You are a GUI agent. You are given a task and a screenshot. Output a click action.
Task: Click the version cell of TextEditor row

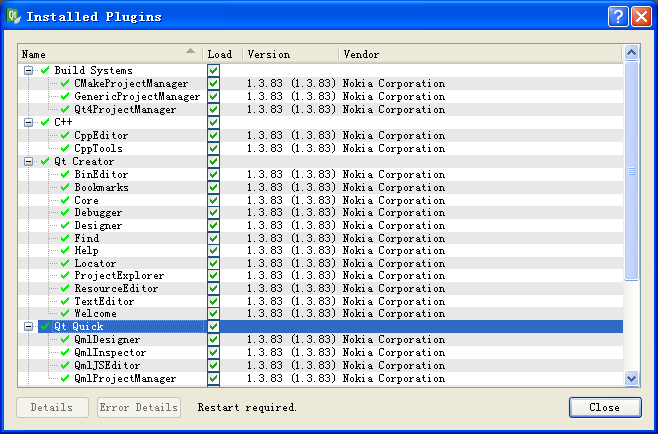[291, 301]
